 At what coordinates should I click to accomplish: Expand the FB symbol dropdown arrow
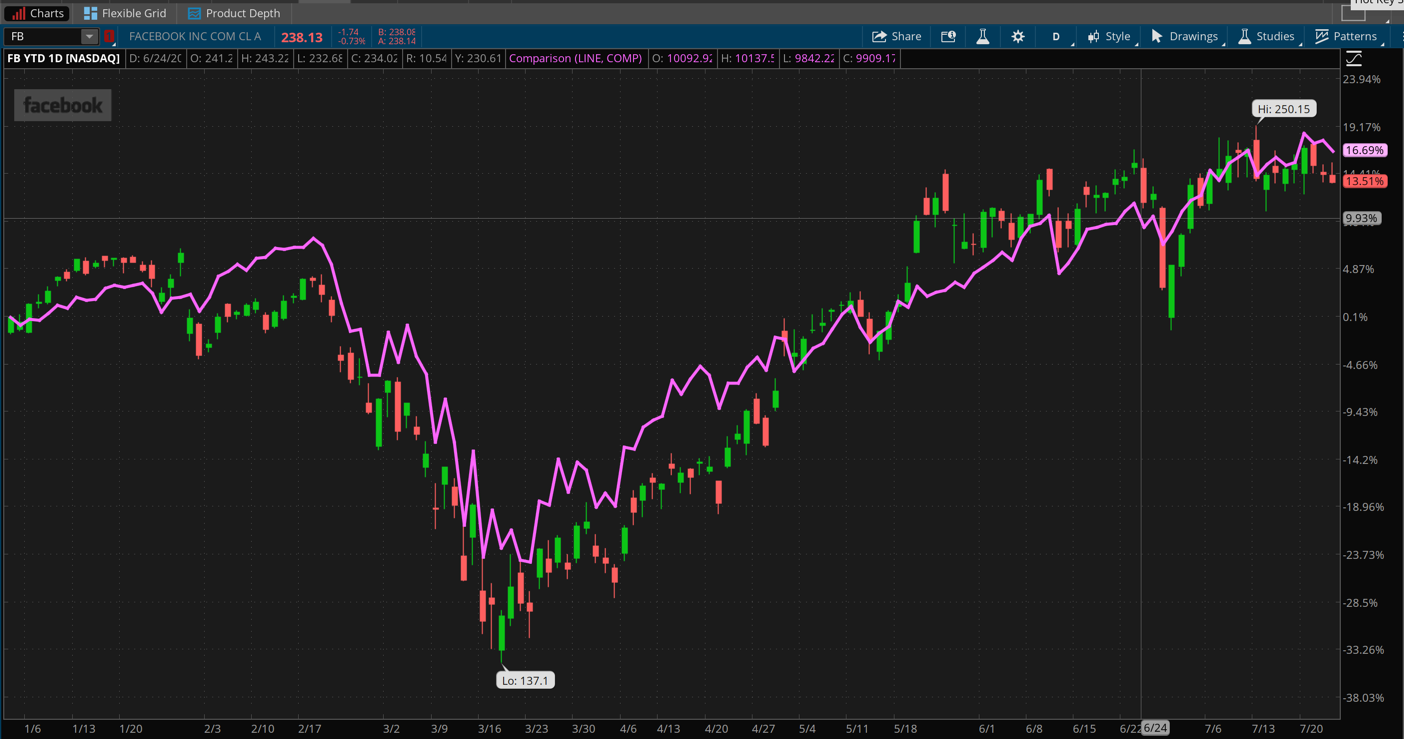(88, 36)
